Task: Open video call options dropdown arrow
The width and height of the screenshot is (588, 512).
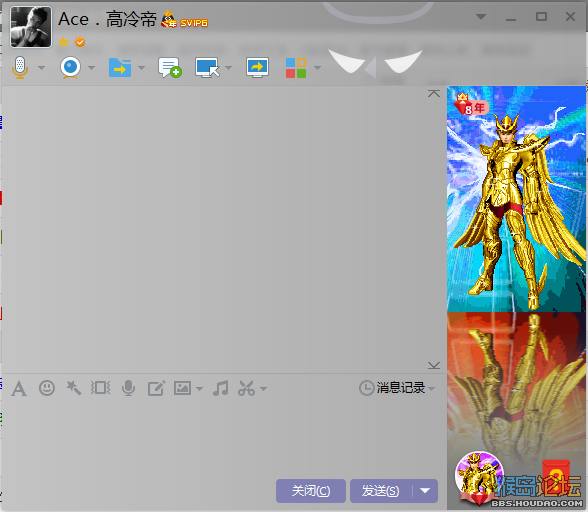Action: point(92,68)
